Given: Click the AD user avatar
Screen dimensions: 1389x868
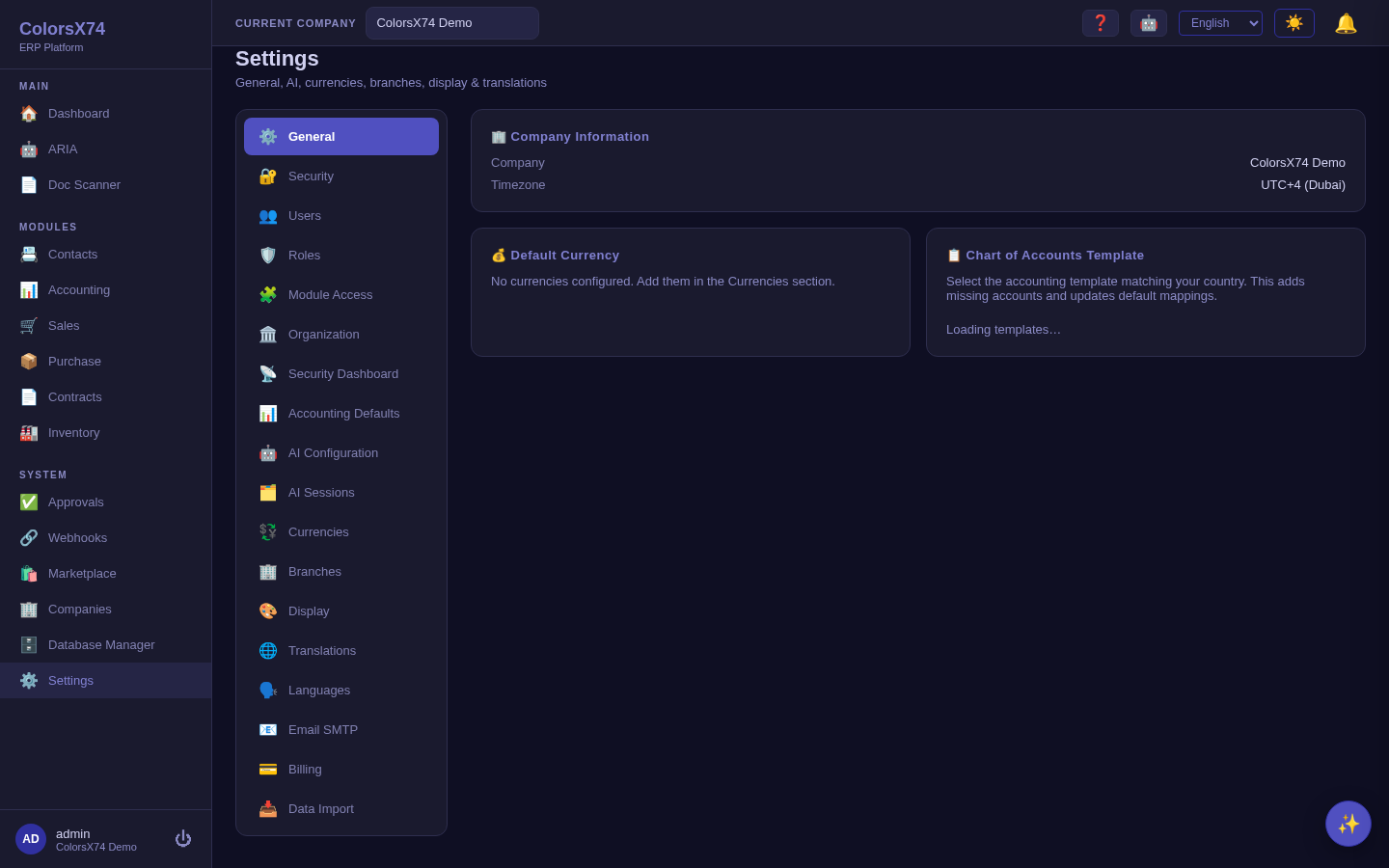Looking at the screenshot, I should point(31,839).
